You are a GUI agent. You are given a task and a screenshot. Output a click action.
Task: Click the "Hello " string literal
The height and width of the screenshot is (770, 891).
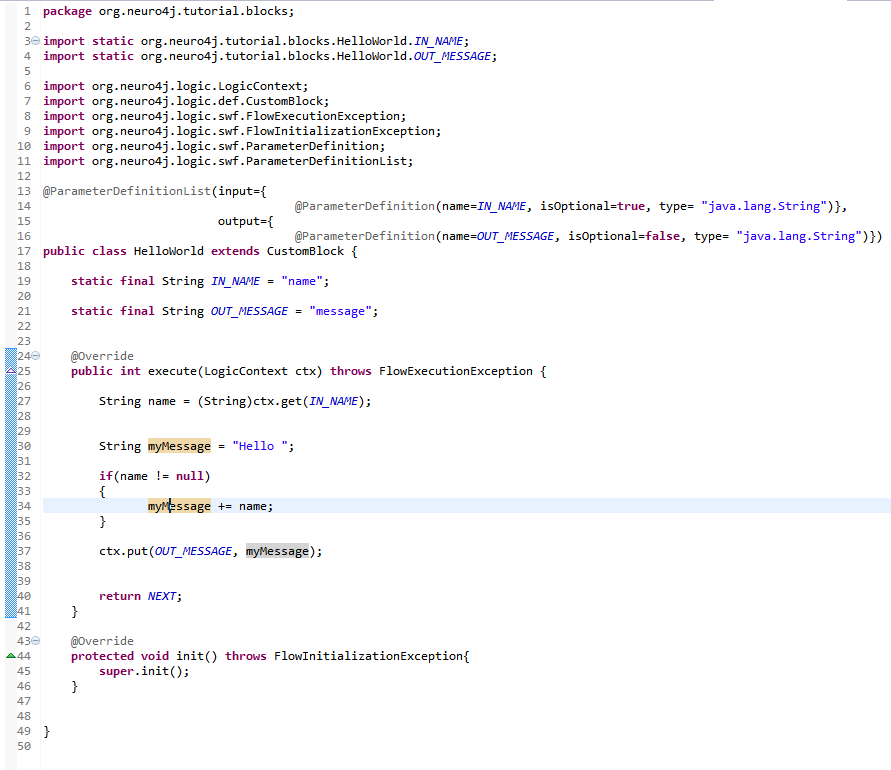click(x=260, y=446)
